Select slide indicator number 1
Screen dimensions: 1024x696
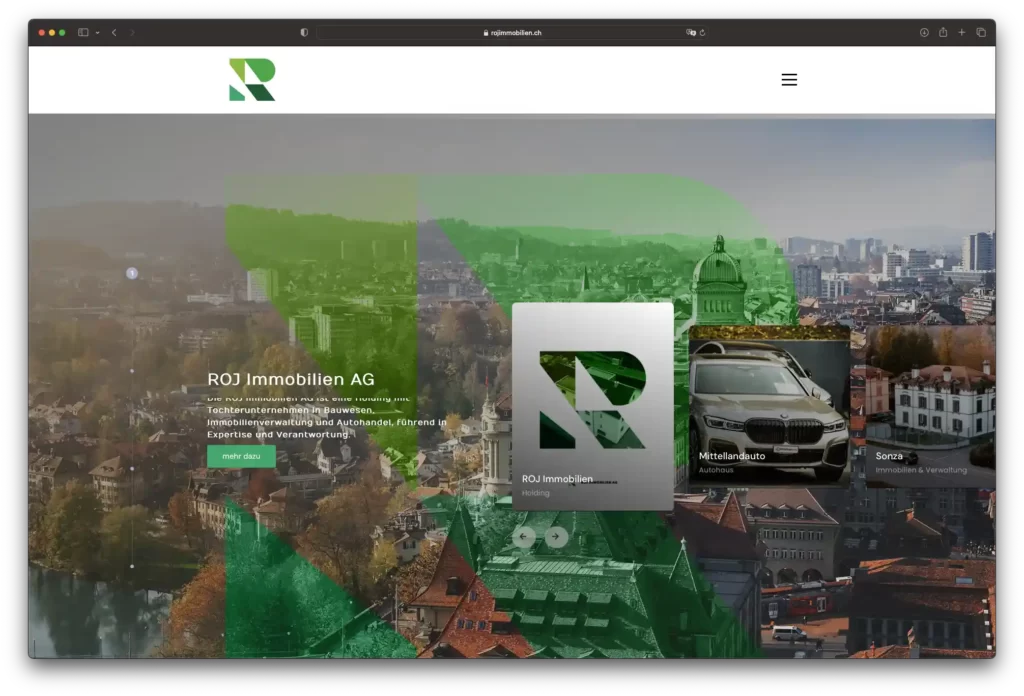click(132, 273)
